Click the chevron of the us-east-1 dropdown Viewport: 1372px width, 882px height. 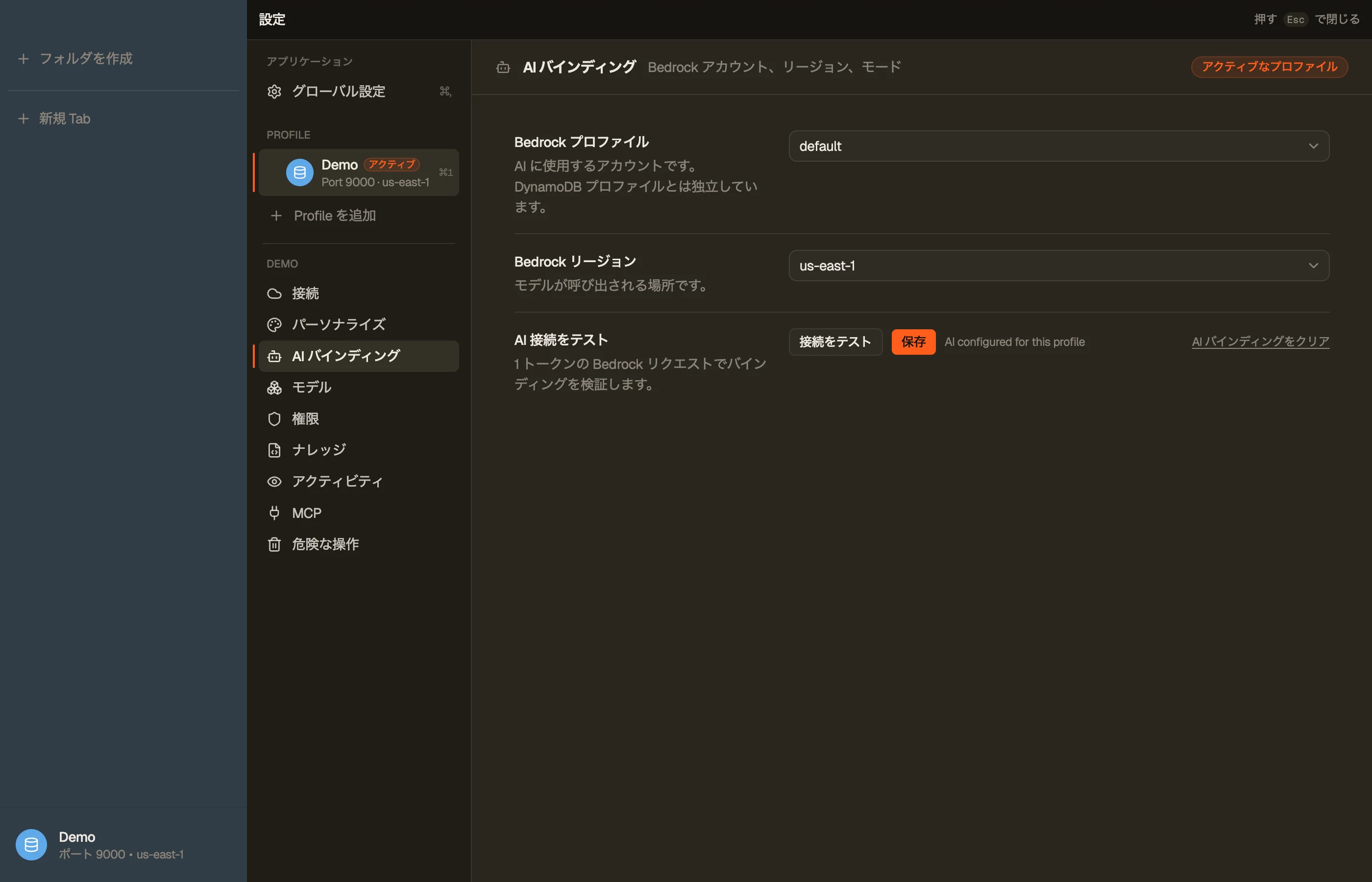point(1313,266)
